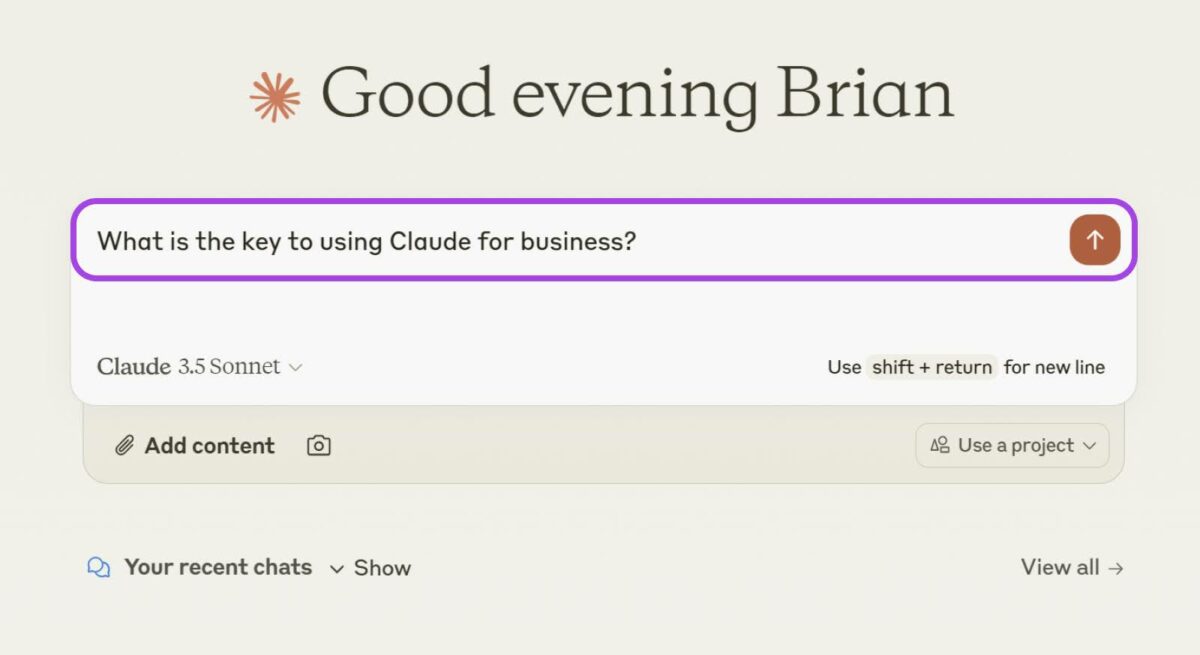Click the Good evening Brian greeting
Screen dimensions: 1200x655
click(x=637, y=93)
